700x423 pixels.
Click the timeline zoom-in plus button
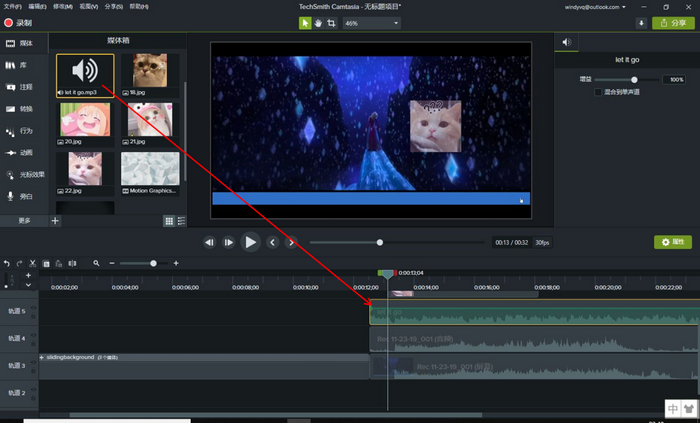click(176, 263)
